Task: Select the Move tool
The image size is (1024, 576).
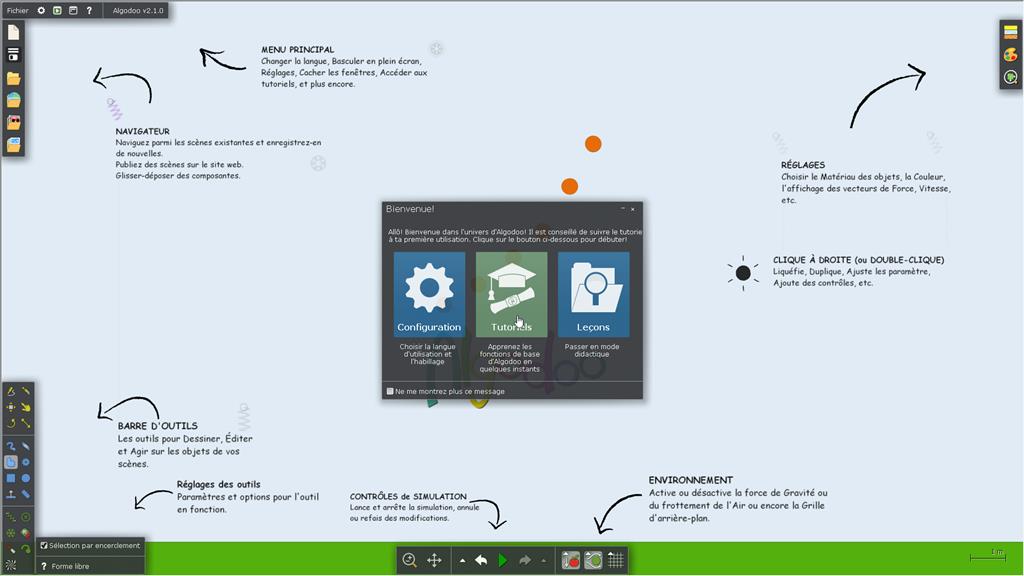Action: coord(11,408)
